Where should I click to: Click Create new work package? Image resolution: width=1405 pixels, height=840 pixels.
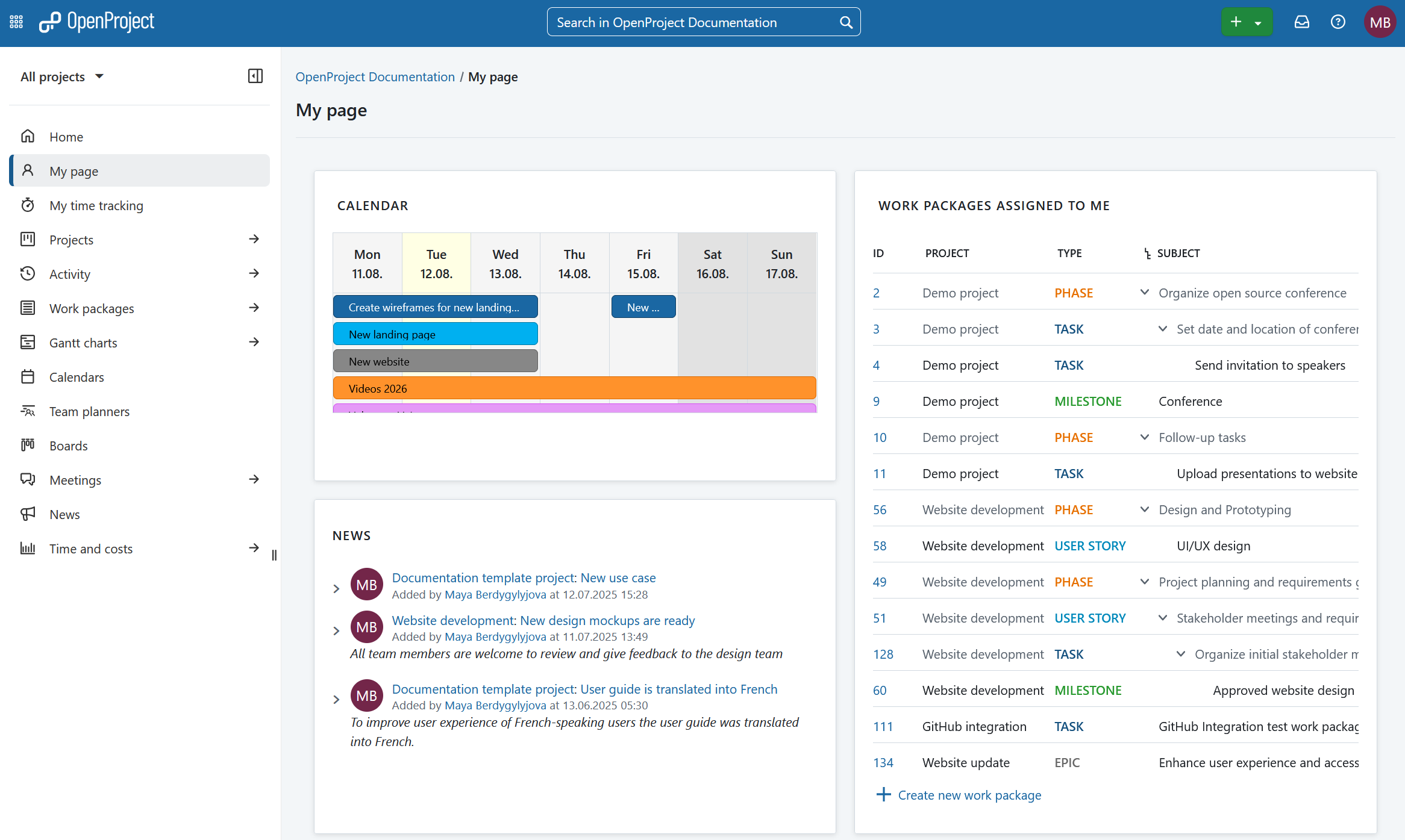click(969, 795)
